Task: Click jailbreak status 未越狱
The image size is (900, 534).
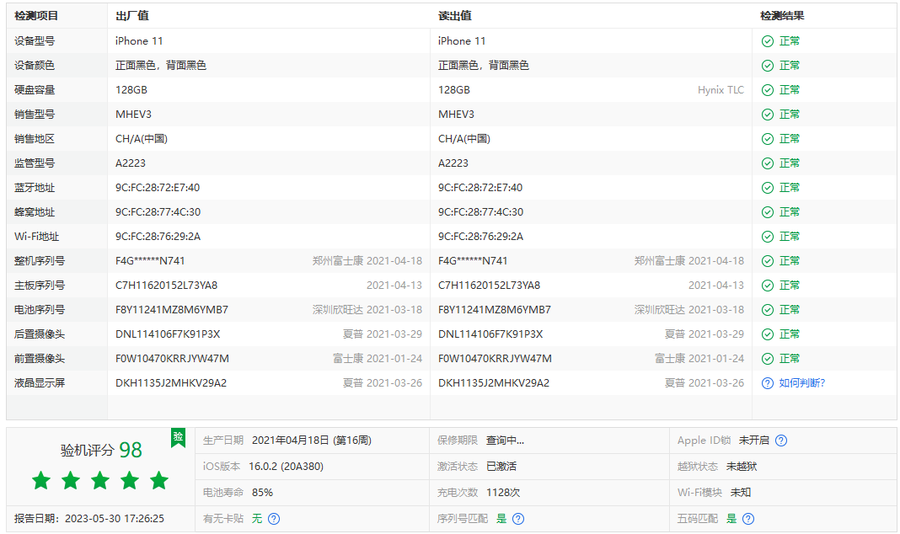Action: [x=742, y=466]
